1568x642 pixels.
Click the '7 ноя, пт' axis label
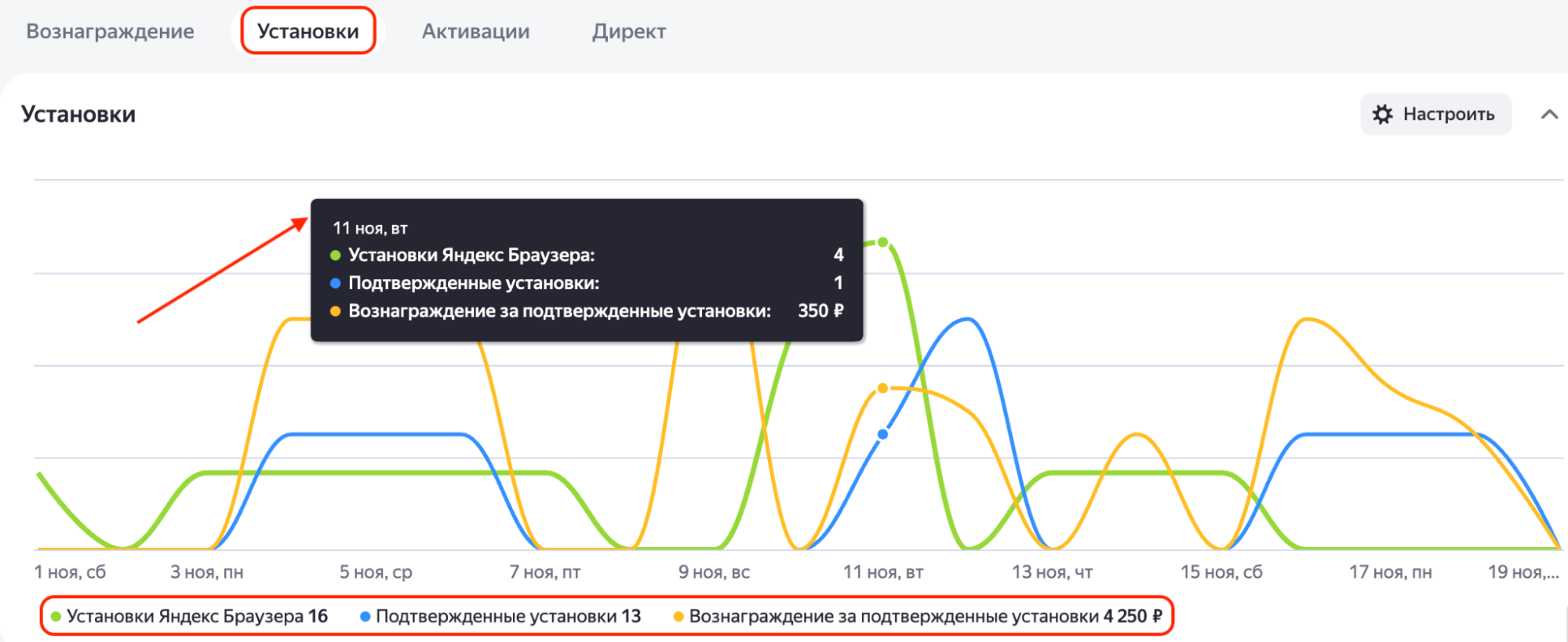point(545,572)
